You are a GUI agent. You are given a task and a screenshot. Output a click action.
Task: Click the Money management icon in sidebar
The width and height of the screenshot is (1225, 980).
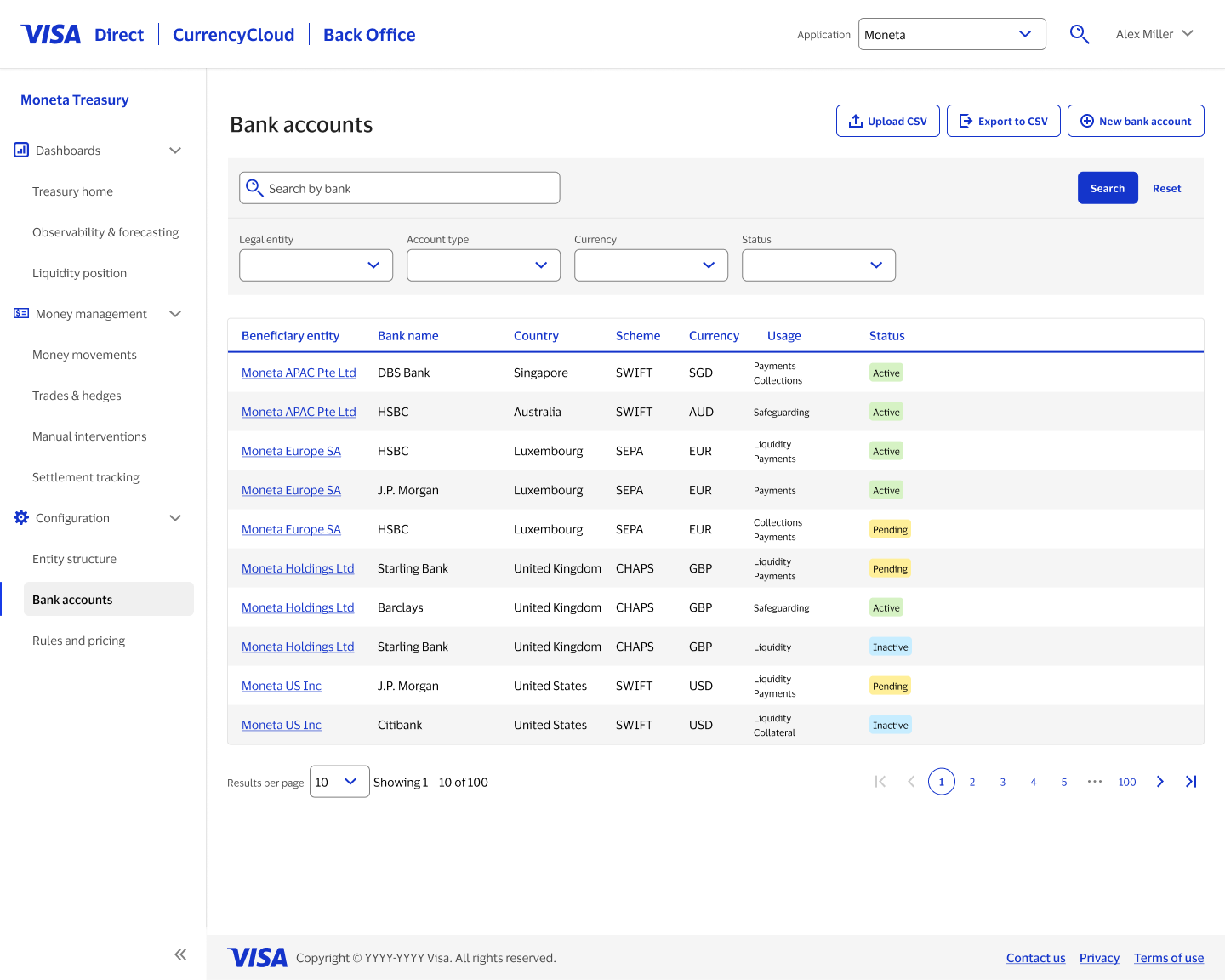tap(21, 313)
